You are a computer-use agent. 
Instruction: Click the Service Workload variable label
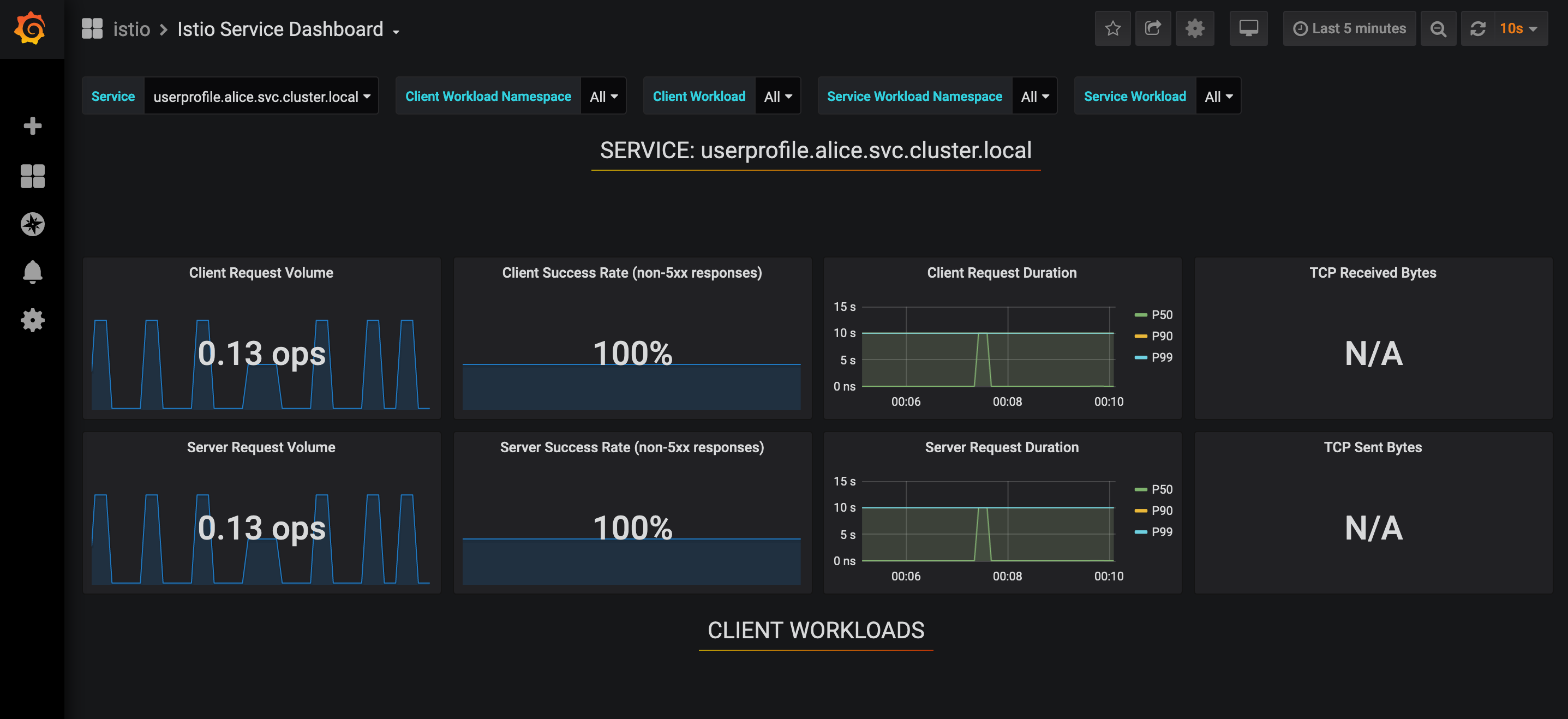[x=1135, y=96]
